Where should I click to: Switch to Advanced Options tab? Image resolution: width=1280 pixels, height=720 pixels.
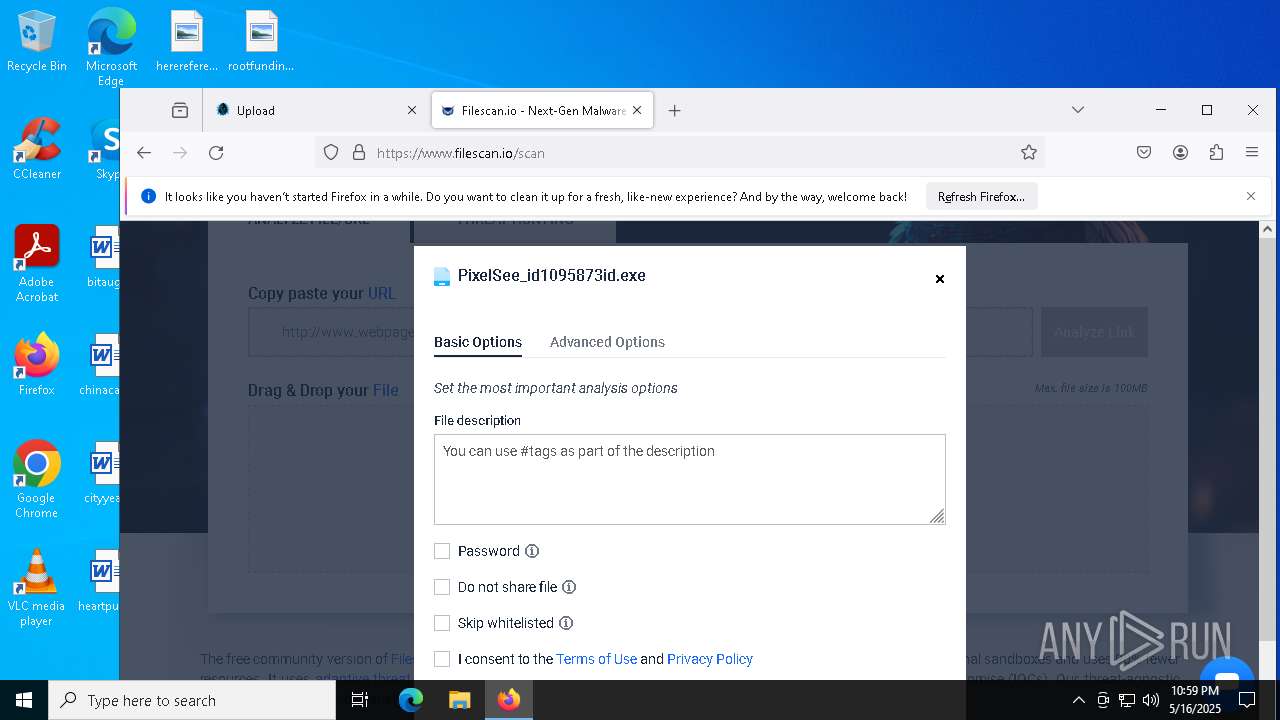607,342
